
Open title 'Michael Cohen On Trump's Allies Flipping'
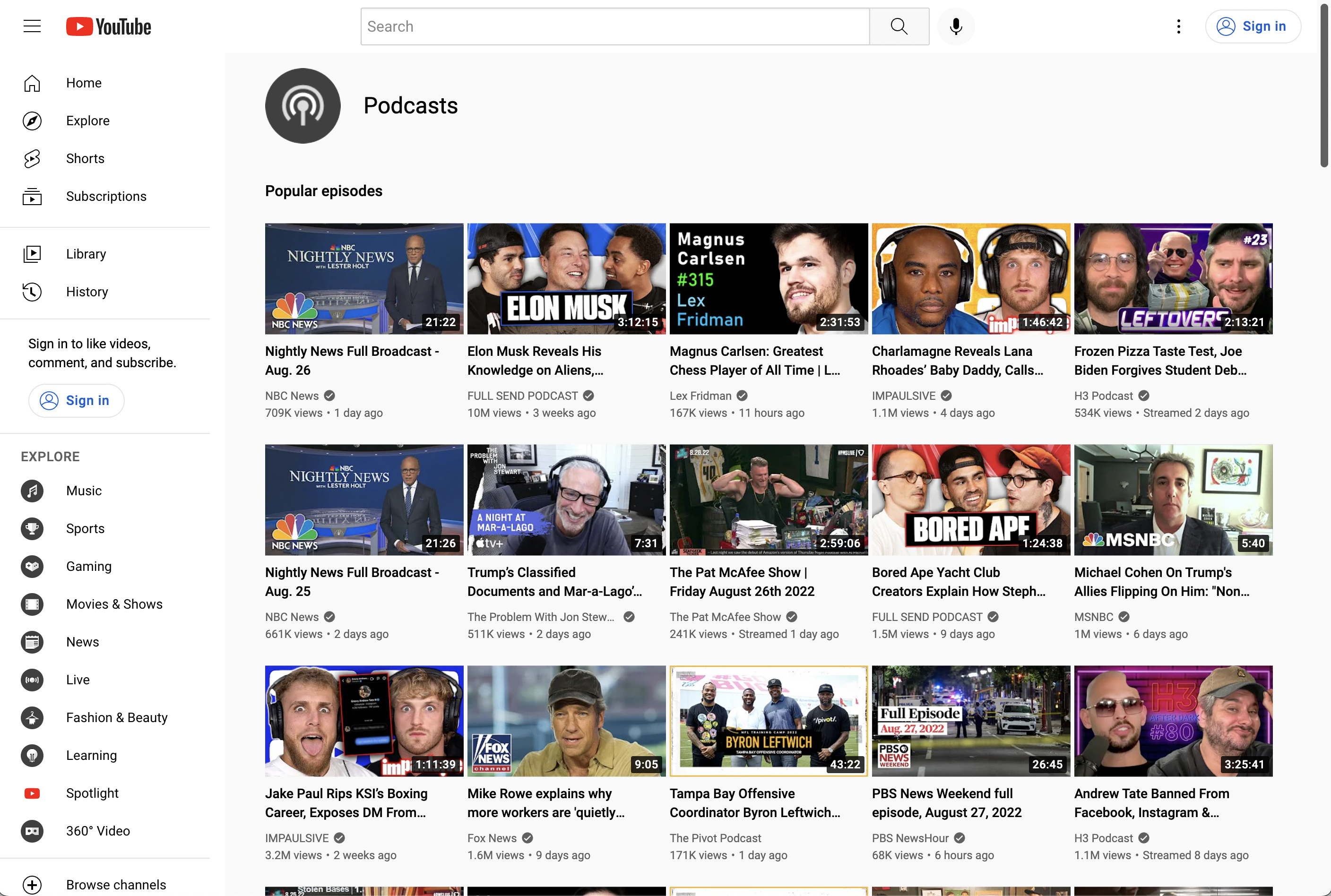click(x=1162, y=582)
